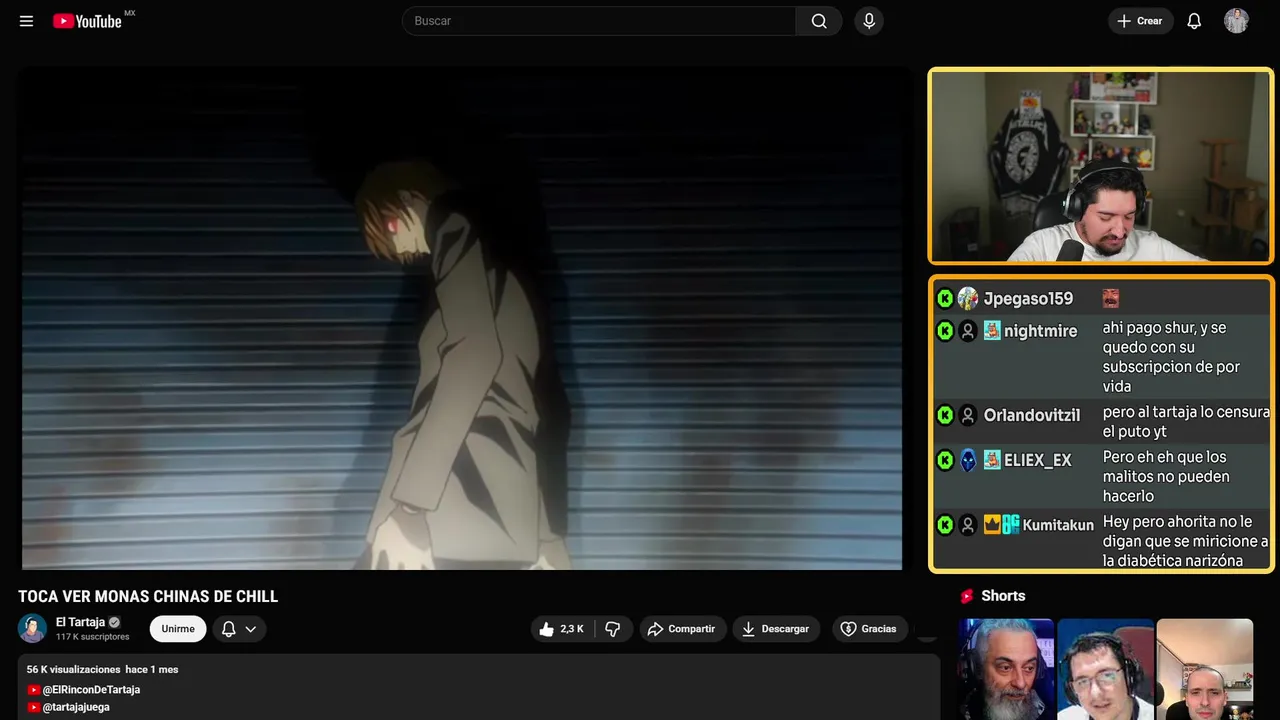Click the green Kick badge beside Kumitakun
Screen dimensions: 1280x720
coord(945,525)
